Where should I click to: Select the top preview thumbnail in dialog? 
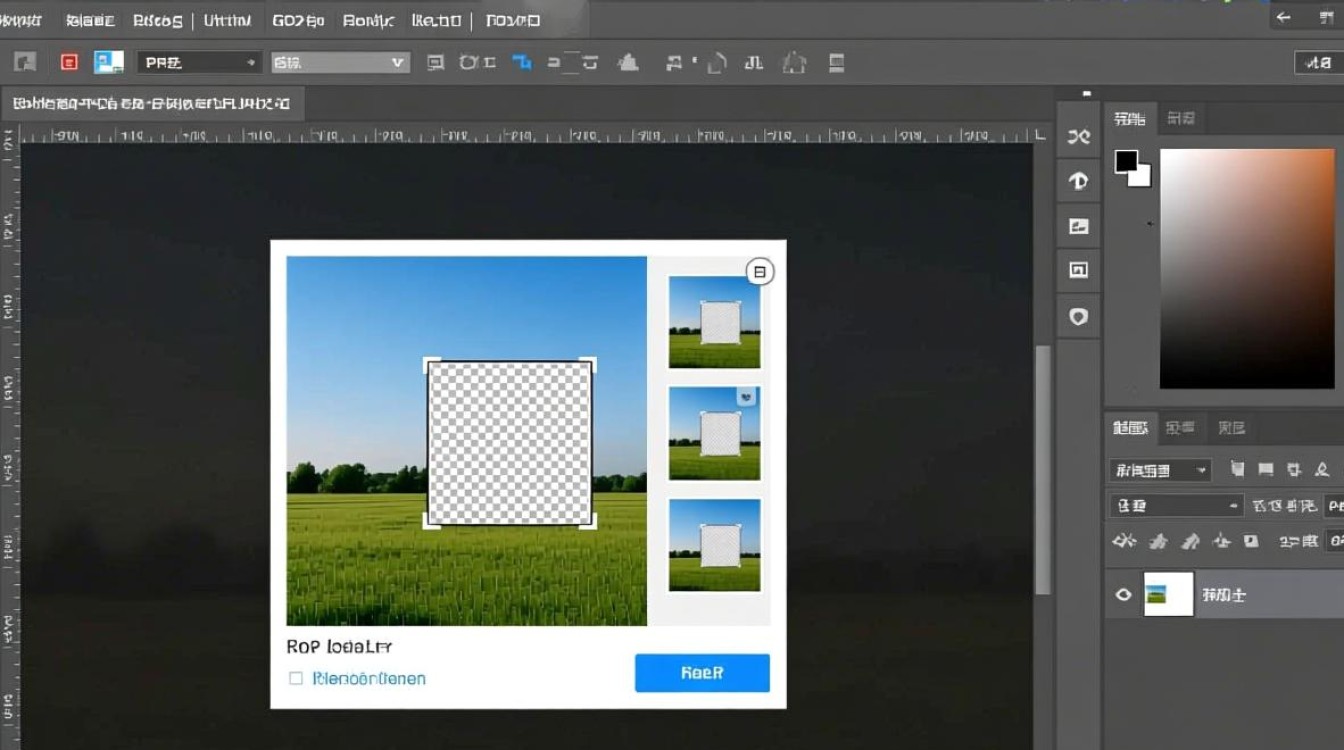(714, 322)
